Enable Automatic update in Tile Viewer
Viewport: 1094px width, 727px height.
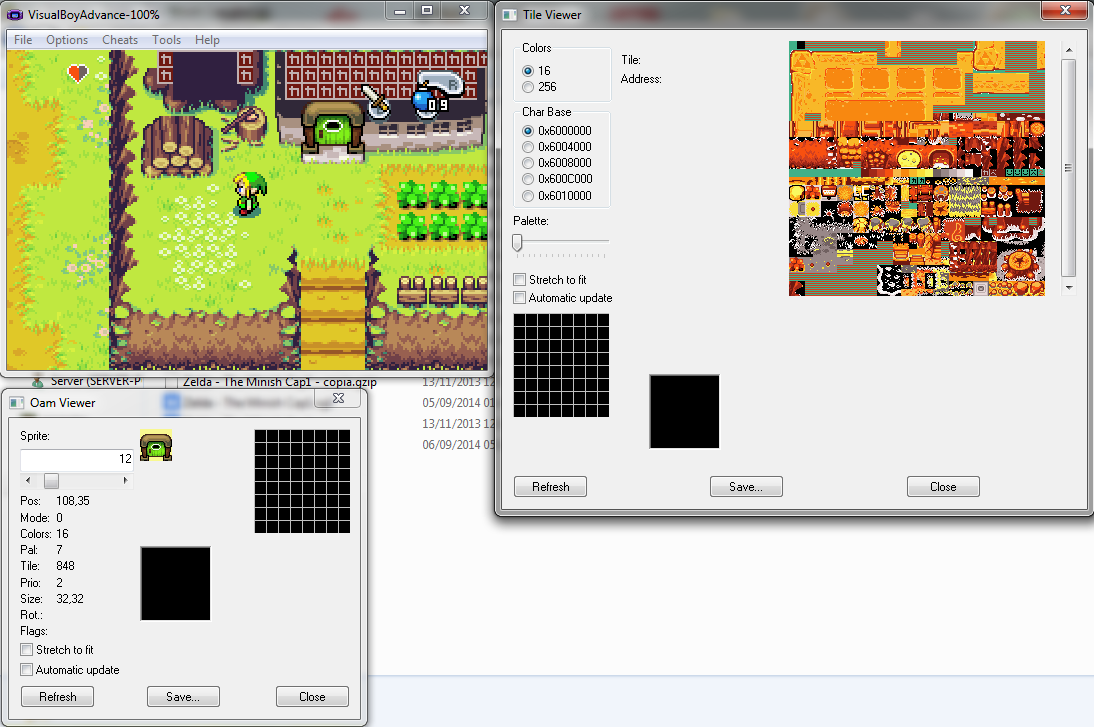(x=520, y=298)
